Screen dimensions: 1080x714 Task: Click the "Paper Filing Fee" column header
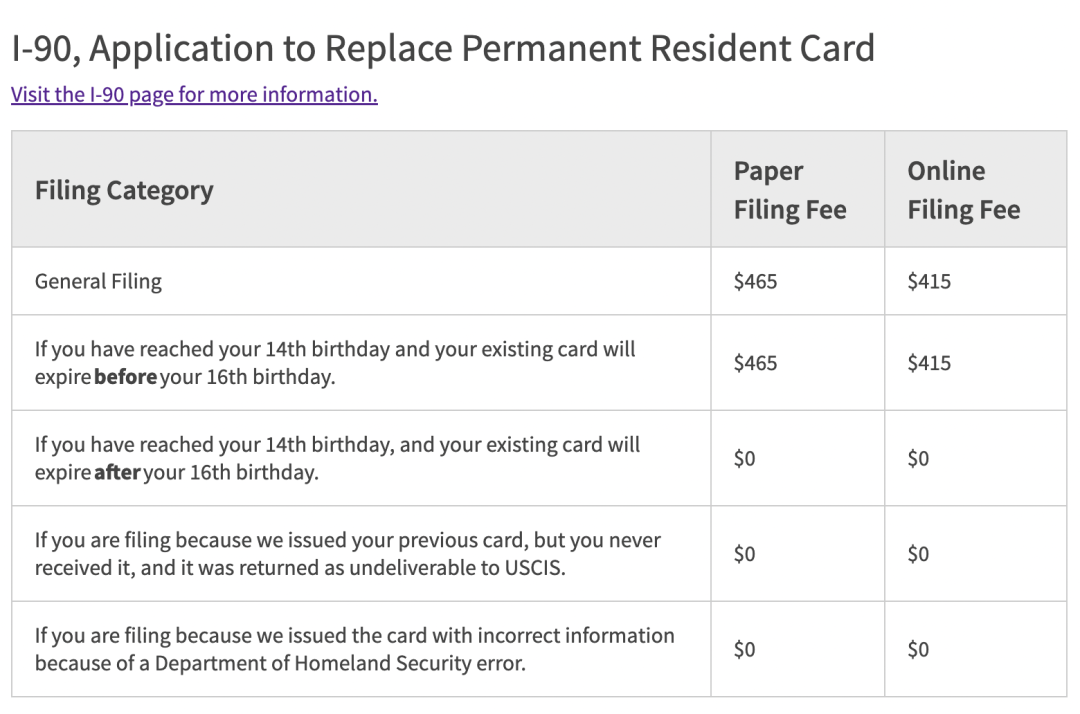tap(790, 190)
